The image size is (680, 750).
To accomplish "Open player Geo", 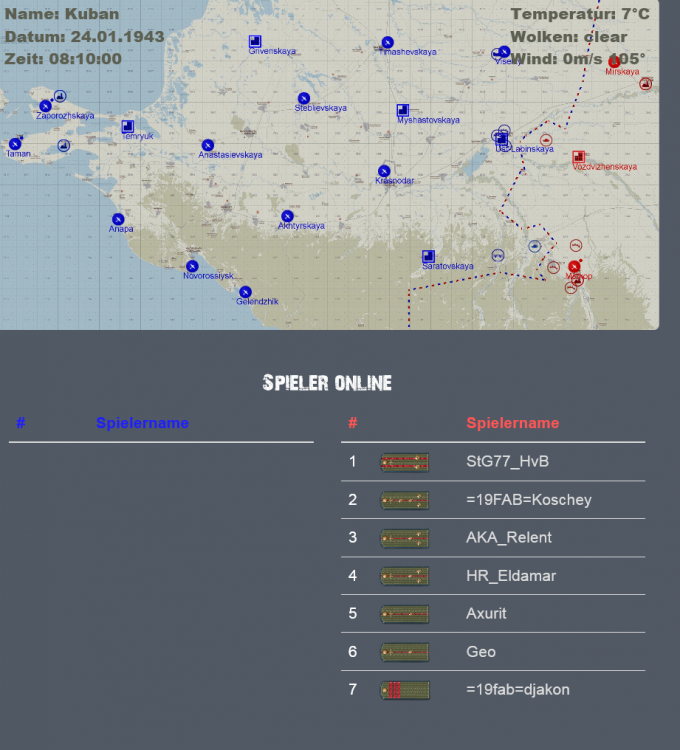I will [481, 651].
